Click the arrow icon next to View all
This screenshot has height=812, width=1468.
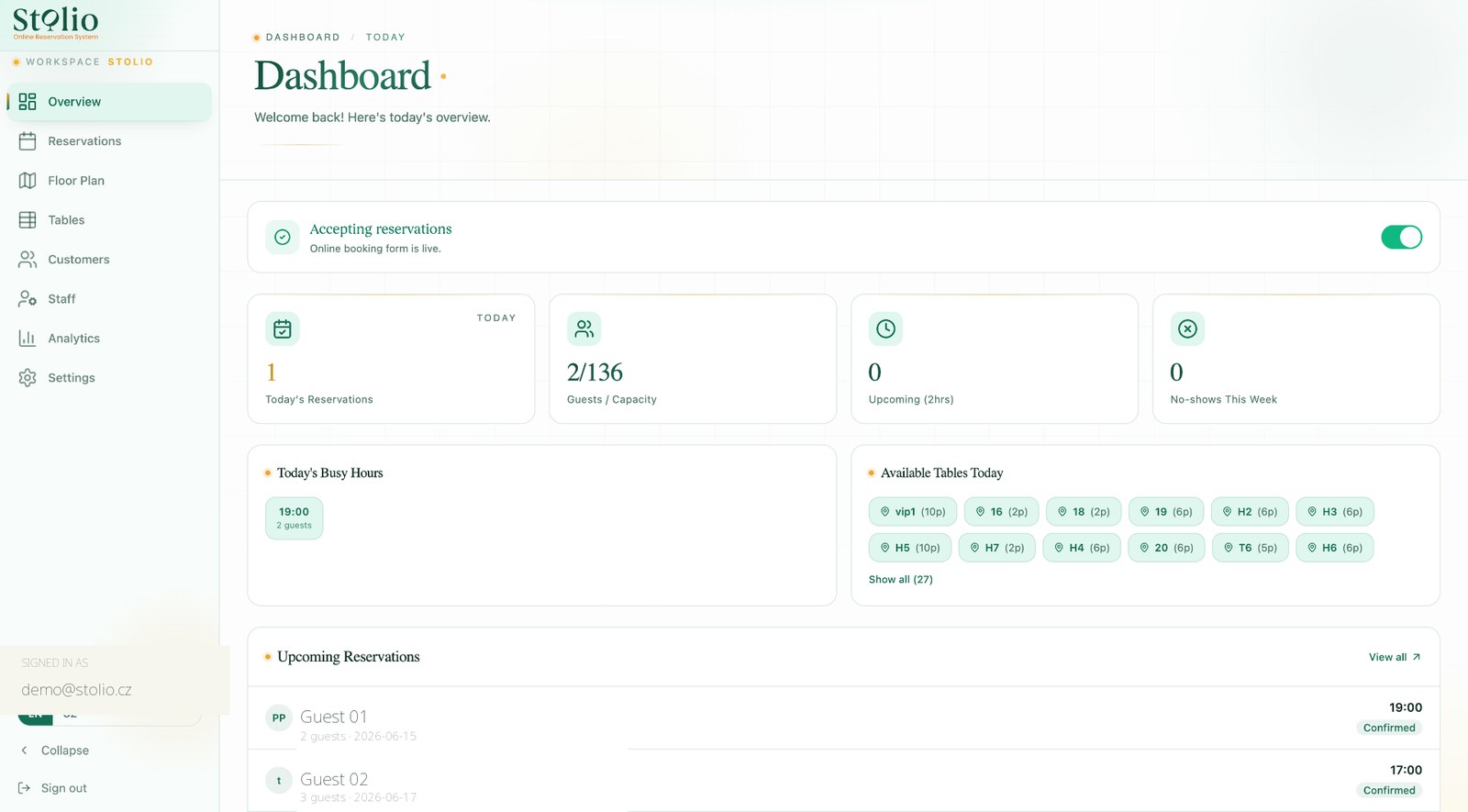point(1417,657)
